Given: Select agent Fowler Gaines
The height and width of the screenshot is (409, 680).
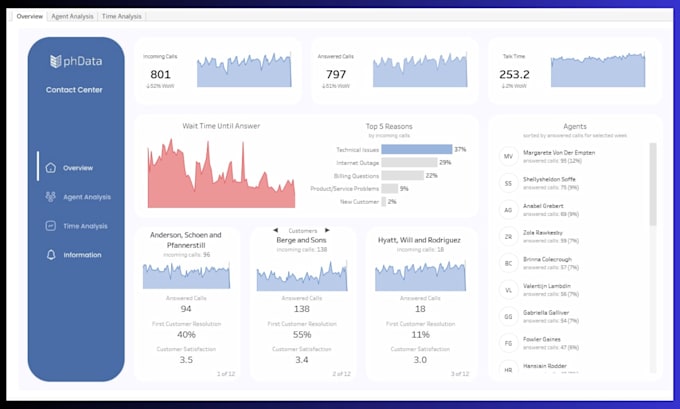Looking at the screenshot, I should 542,340.
